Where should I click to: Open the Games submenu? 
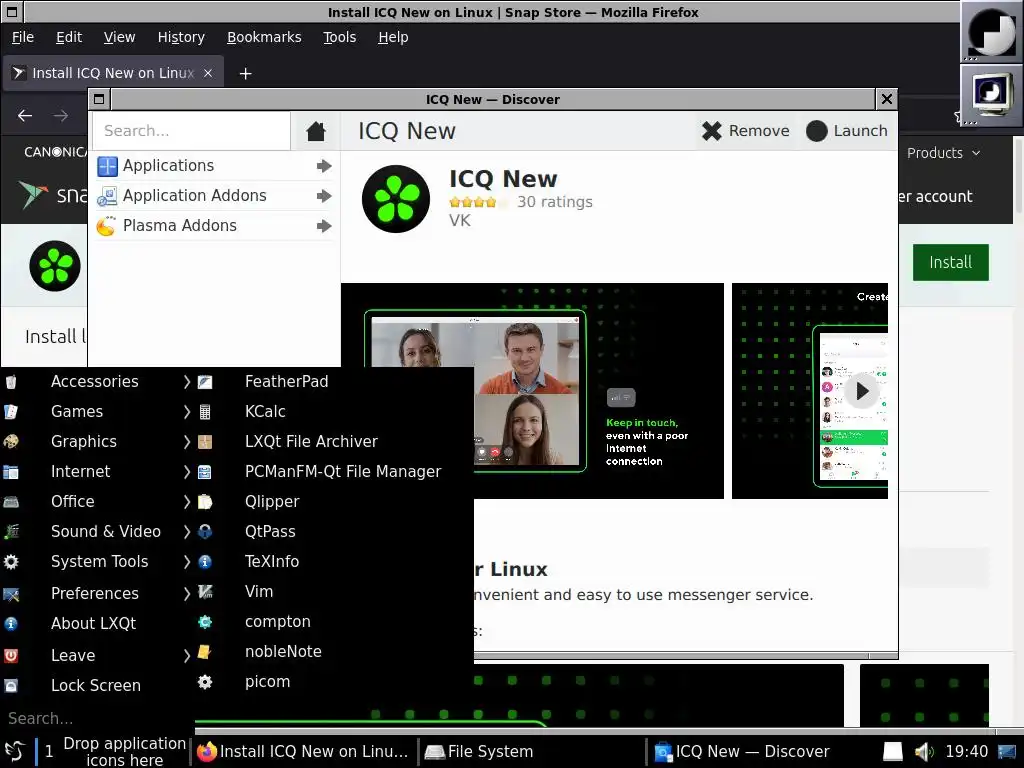click(x=98, y=412)
